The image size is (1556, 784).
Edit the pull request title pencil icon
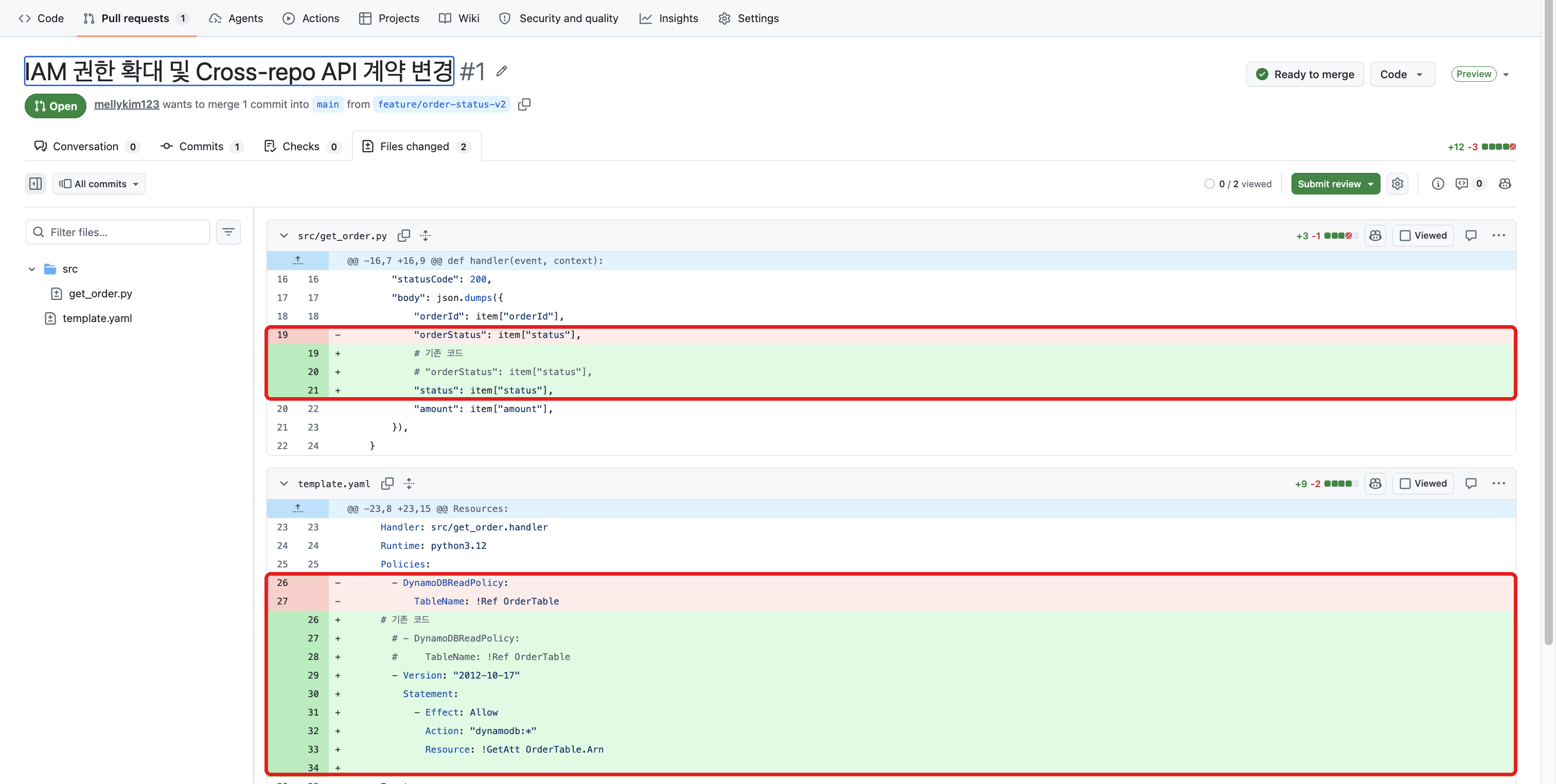coord(501,72)
